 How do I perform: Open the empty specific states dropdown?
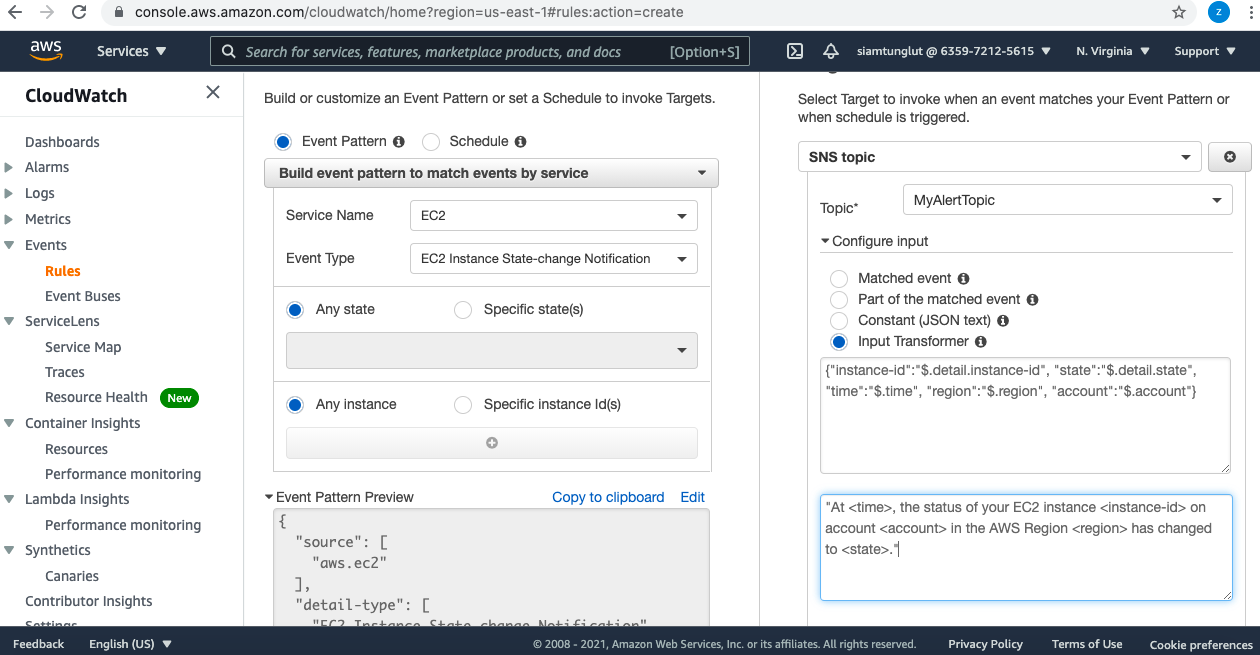click(x=492, y=350)
